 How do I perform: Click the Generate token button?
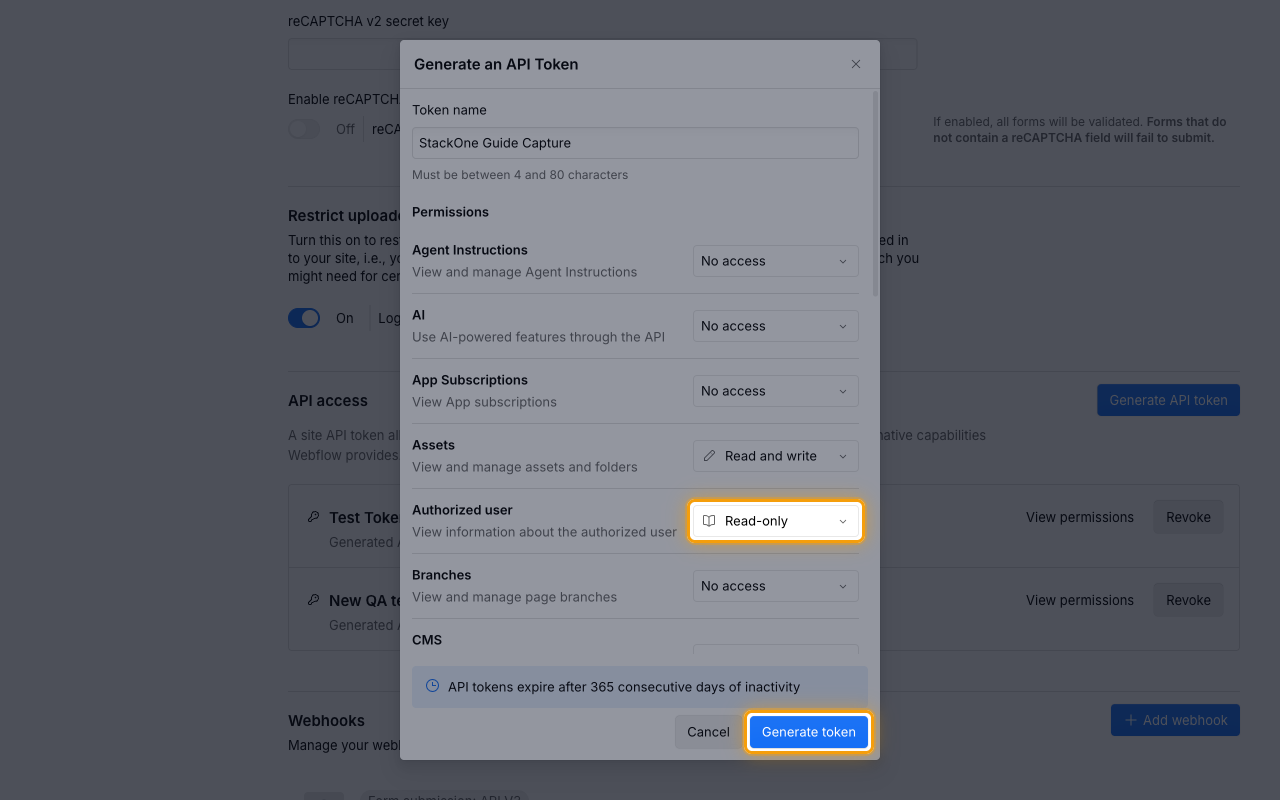809,732
